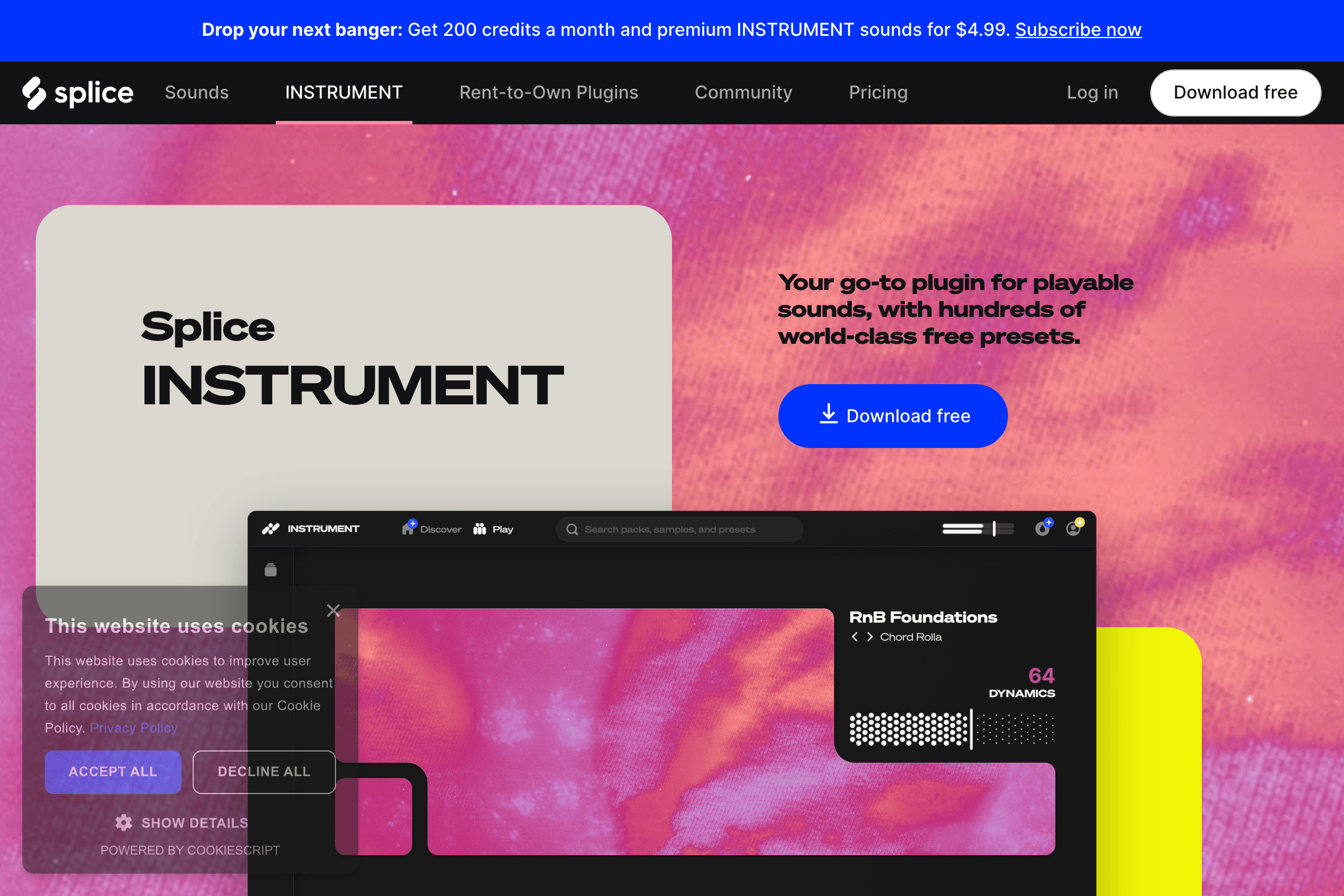Click the credits icon with blue badge
The height and width of the screenshot is (896, 1344).
click(x=1043, y=528)
